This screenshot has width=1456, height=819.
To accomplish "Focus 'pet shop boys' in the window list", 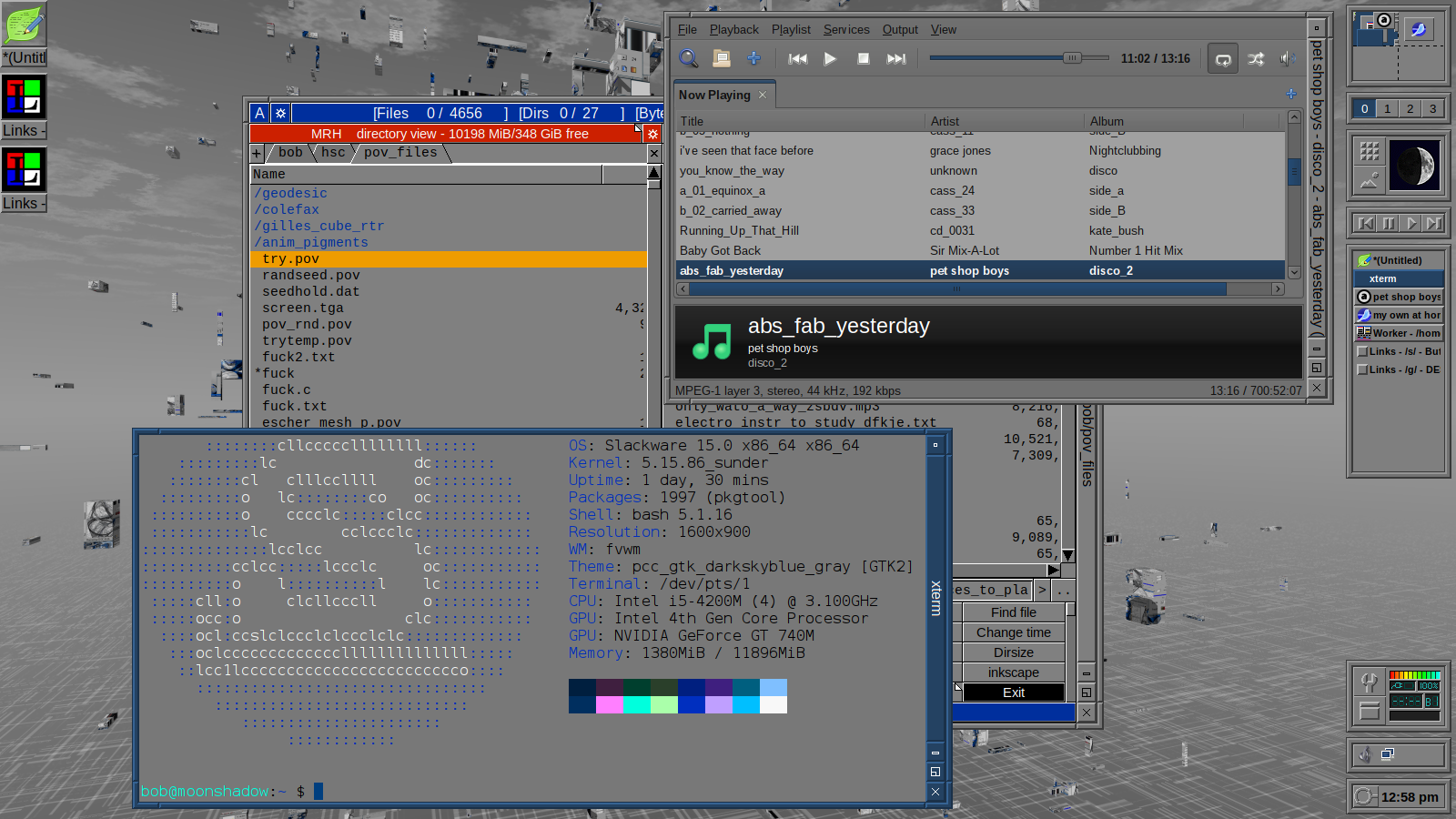I will coord(1400,297).
